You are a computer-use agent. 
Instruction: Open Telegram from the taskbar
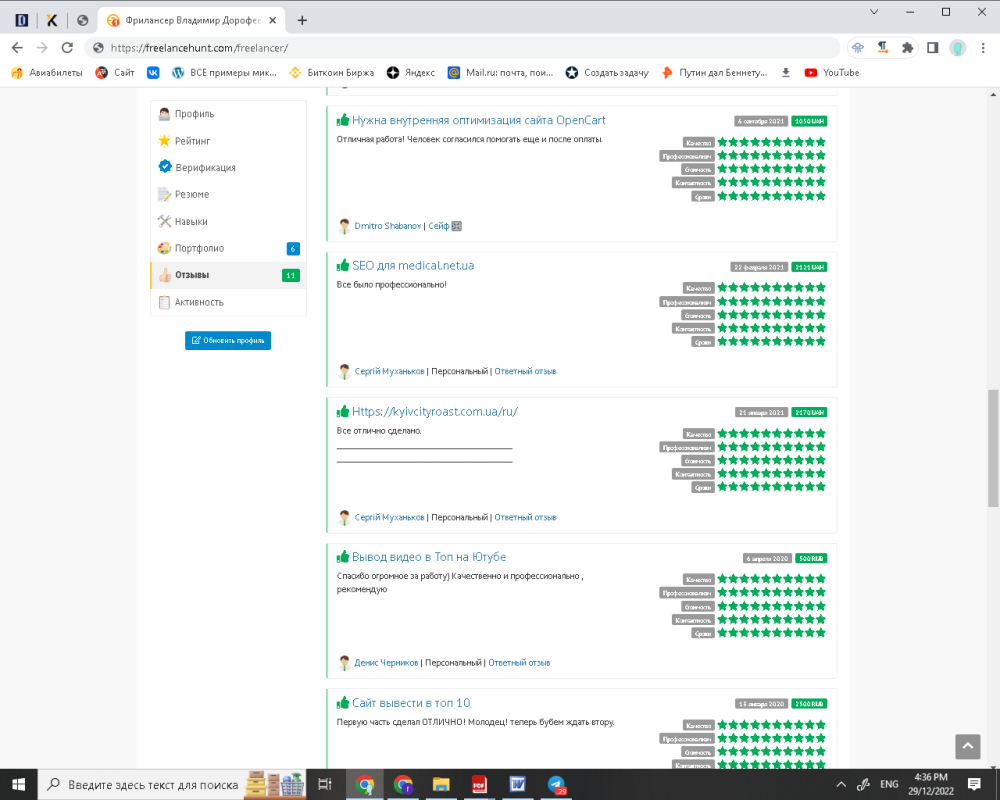point(555,784)
